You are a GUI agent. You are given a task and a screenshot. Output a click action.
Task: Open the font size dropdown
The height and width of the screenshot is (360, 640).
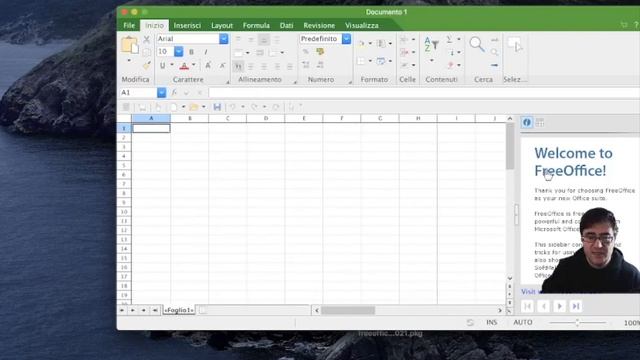[x=178, y=52]
